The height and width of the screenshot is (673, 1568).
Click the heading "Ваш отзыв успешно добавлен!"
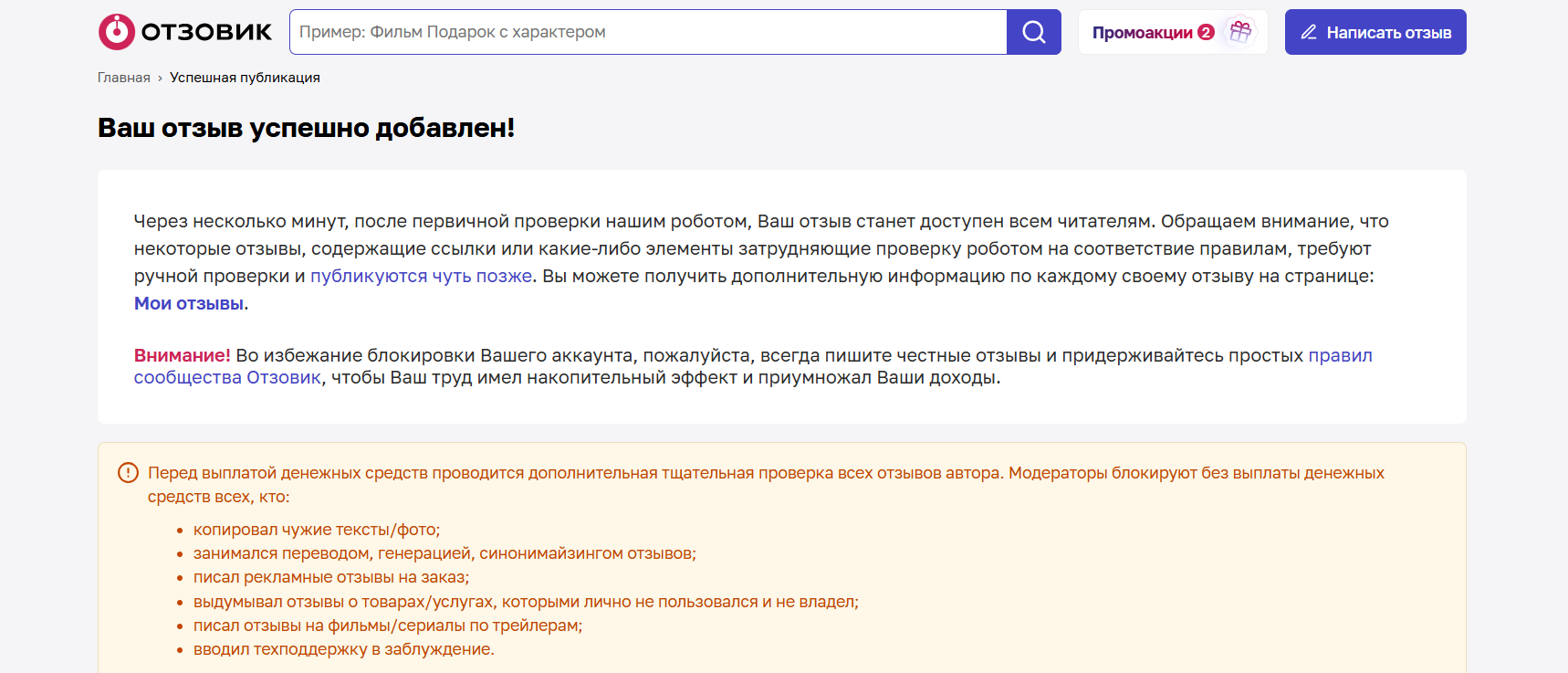[x=306, y=128]
